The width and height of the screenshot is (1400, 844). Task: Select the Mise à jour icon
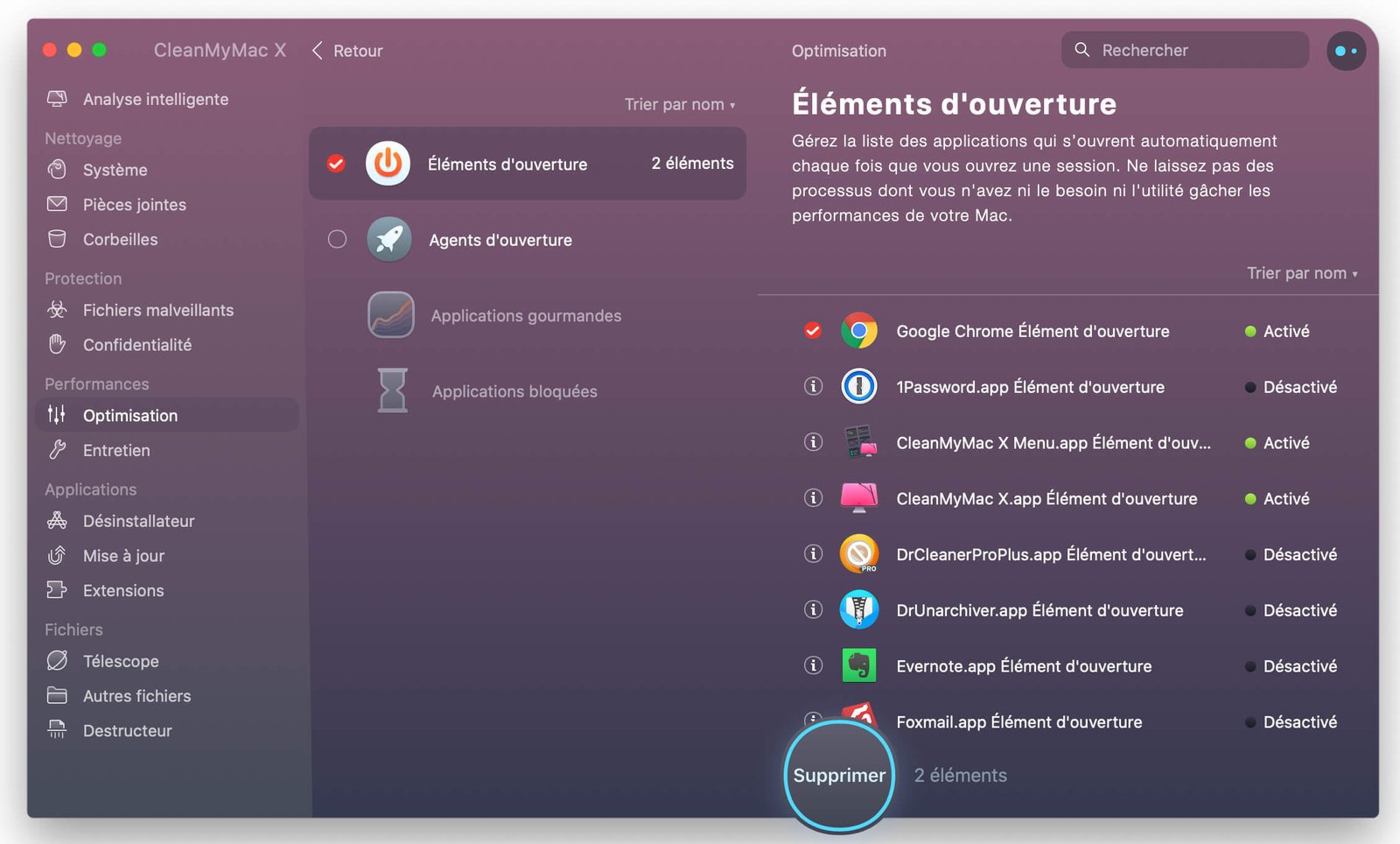57,556
